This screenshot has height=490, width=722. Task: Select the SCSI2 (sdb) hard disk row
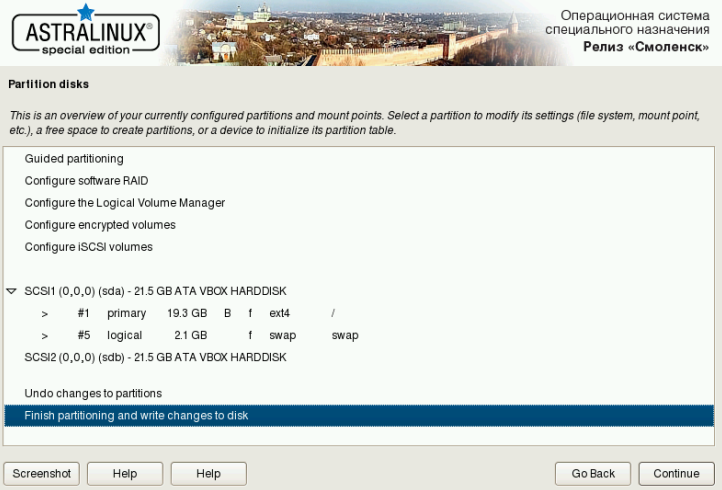pos(359,357)
